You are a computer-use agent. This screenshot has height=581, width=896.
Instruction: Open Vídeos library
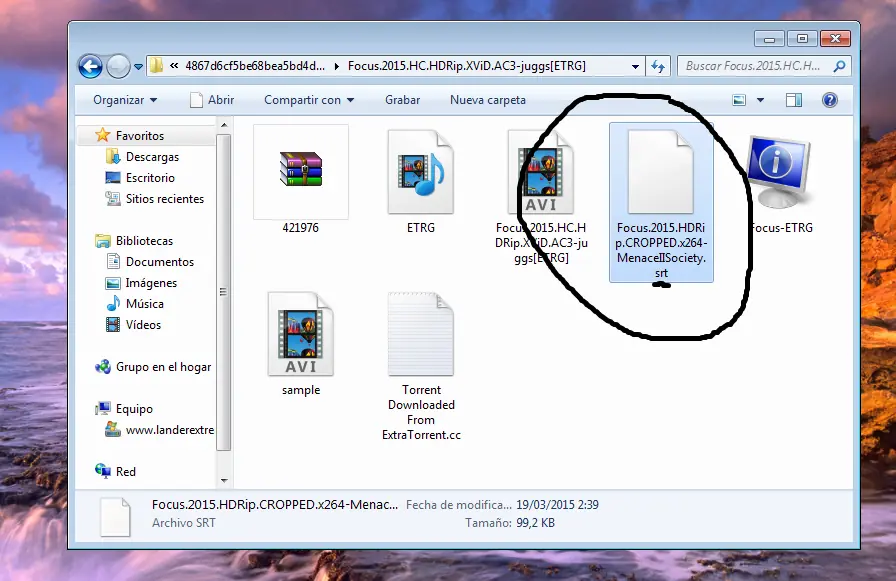pyautogui.click(x=143, y=324)
